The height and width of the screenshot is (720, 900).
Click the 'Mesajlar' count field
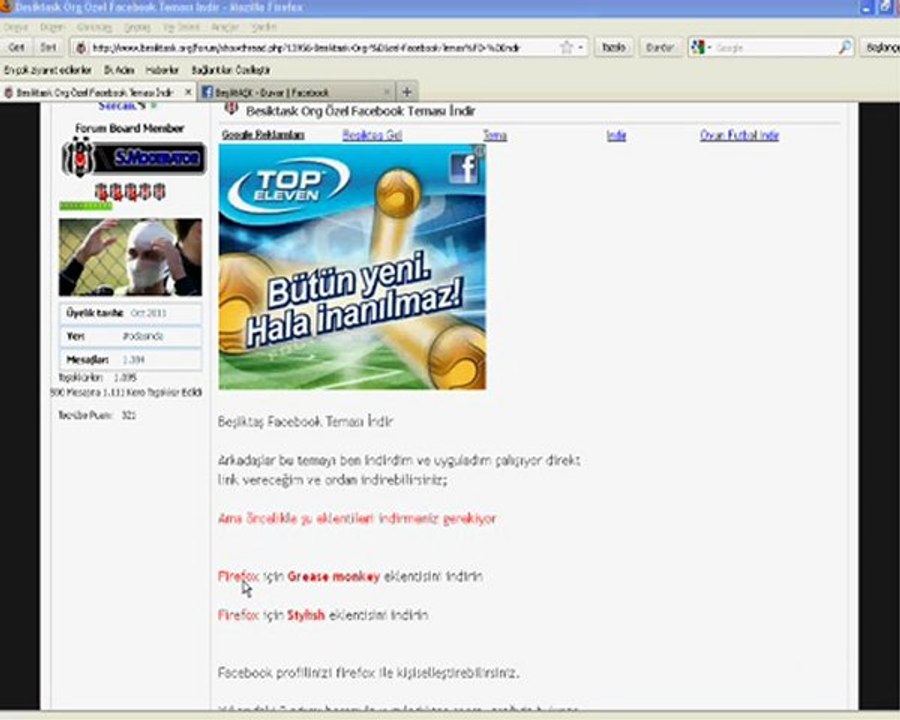[x=130, y=359]
